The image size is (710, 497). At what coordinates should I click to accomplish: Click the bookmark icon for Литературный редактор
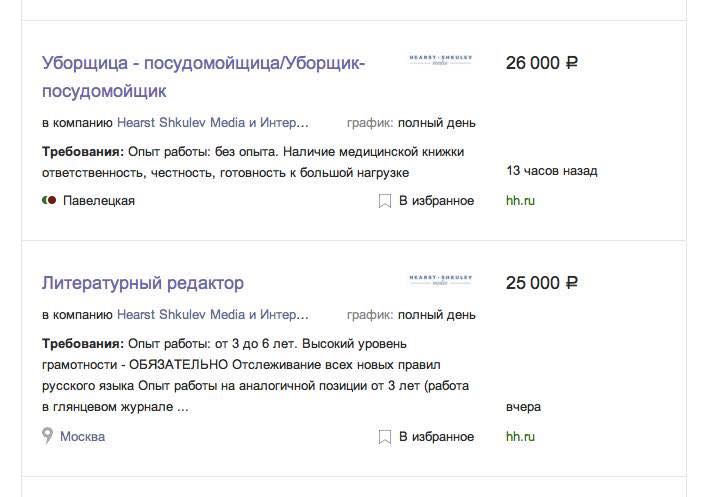click(x=385, y=437)
